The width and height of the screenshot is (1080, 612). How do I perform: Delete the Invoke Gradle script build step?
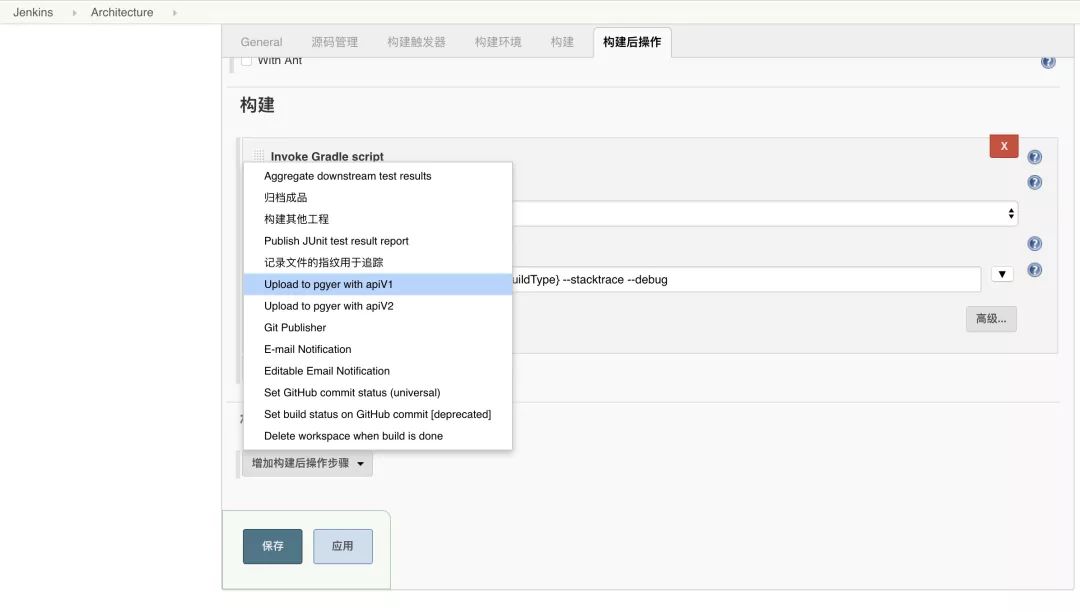point(1004,146)
